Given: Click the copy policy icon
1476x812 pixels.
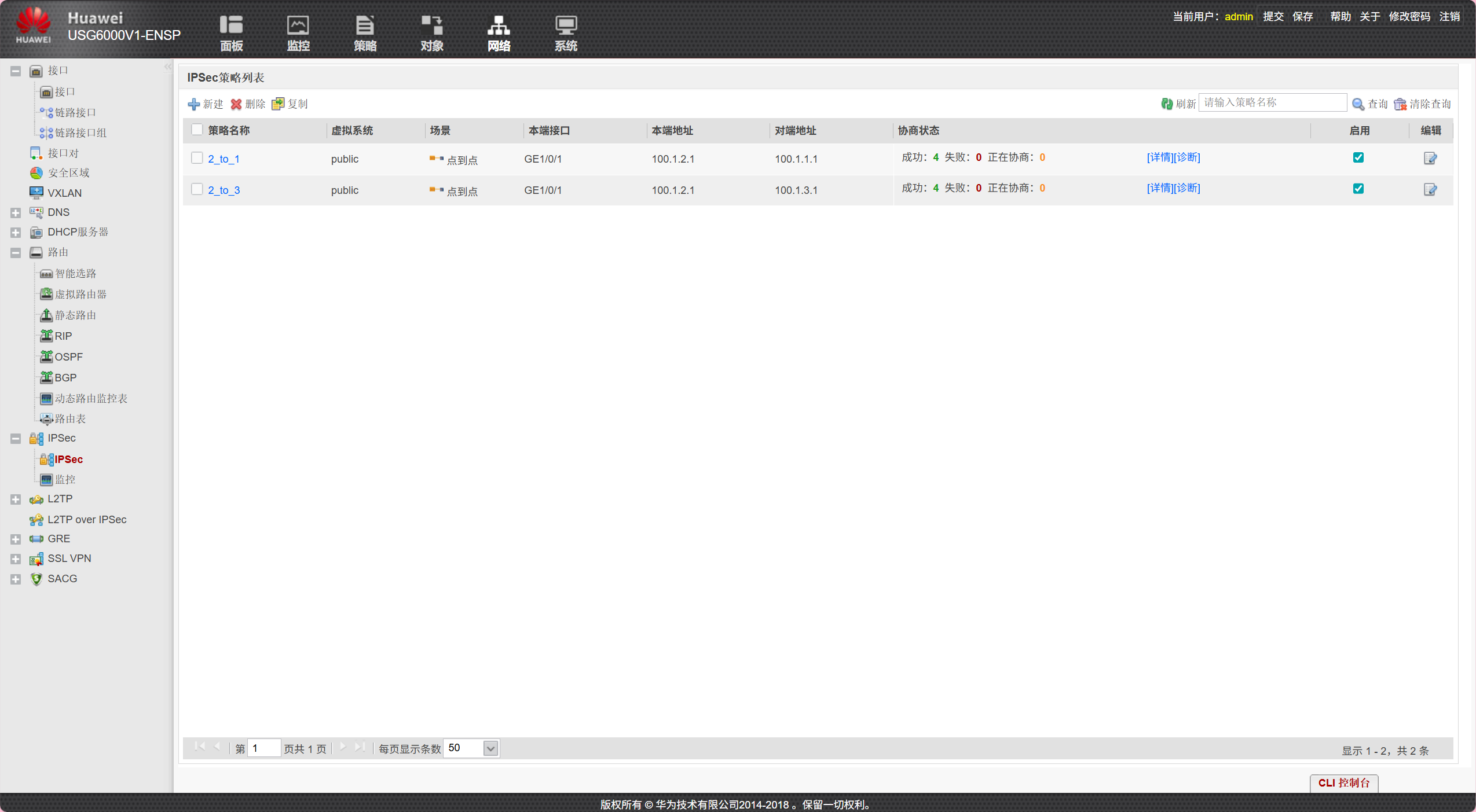Looking at the screenshot, I should click(x=278, y=104).
